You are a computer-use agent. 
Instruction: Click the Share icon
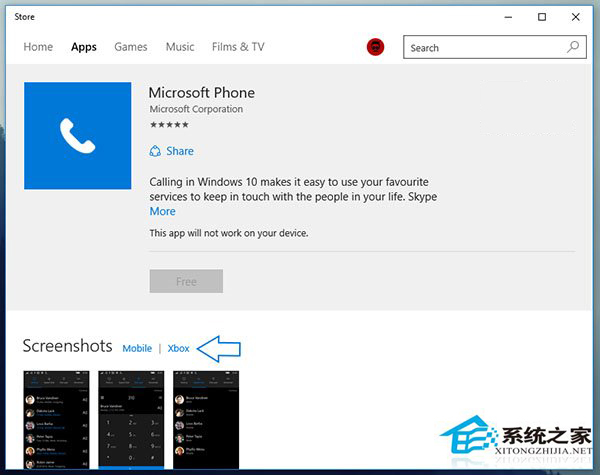[155, 151]
